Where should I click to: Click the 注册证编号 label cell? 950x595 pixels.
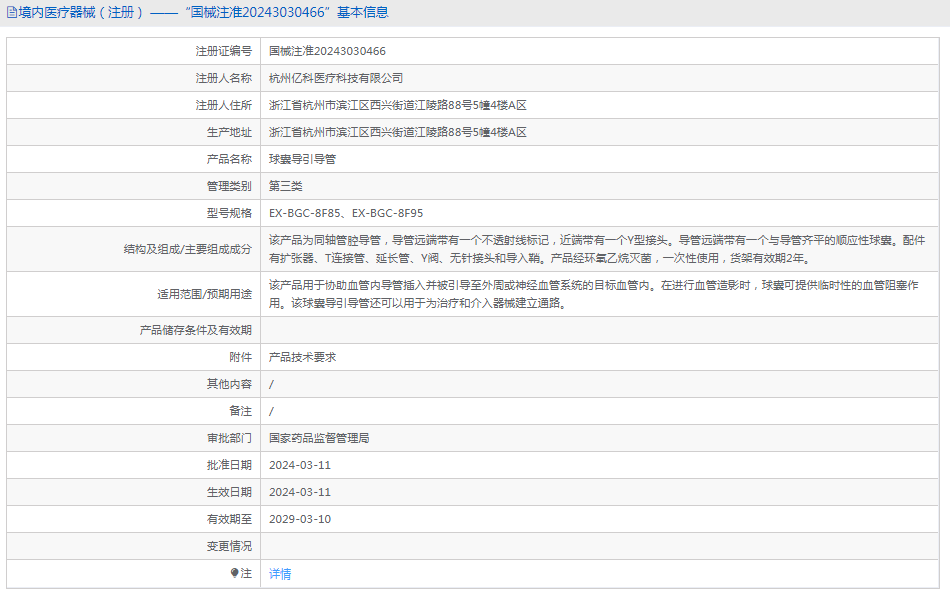tap(224, 52)
